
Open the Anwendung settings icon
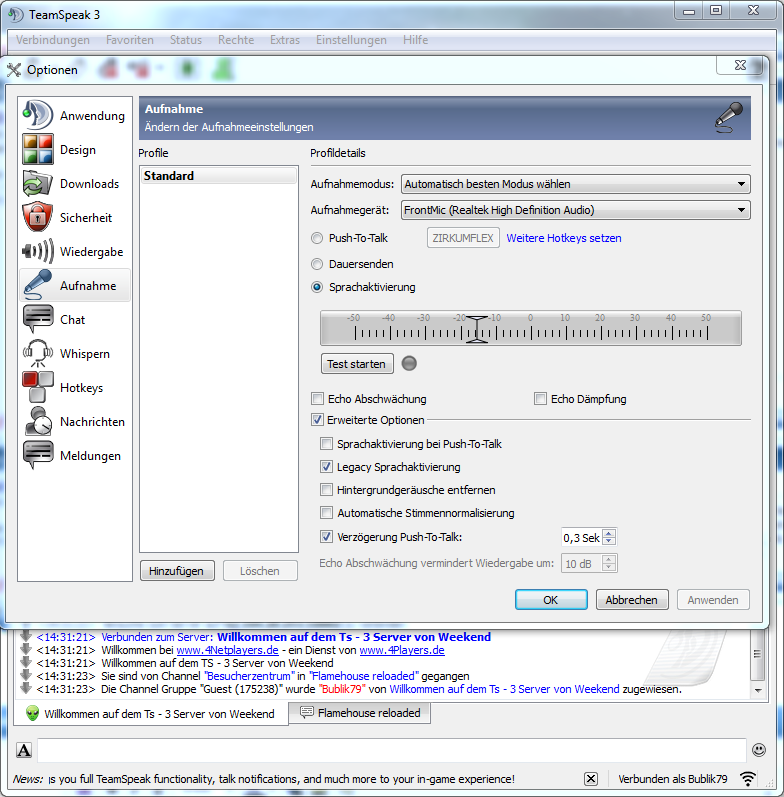click(x=38, y=115)
